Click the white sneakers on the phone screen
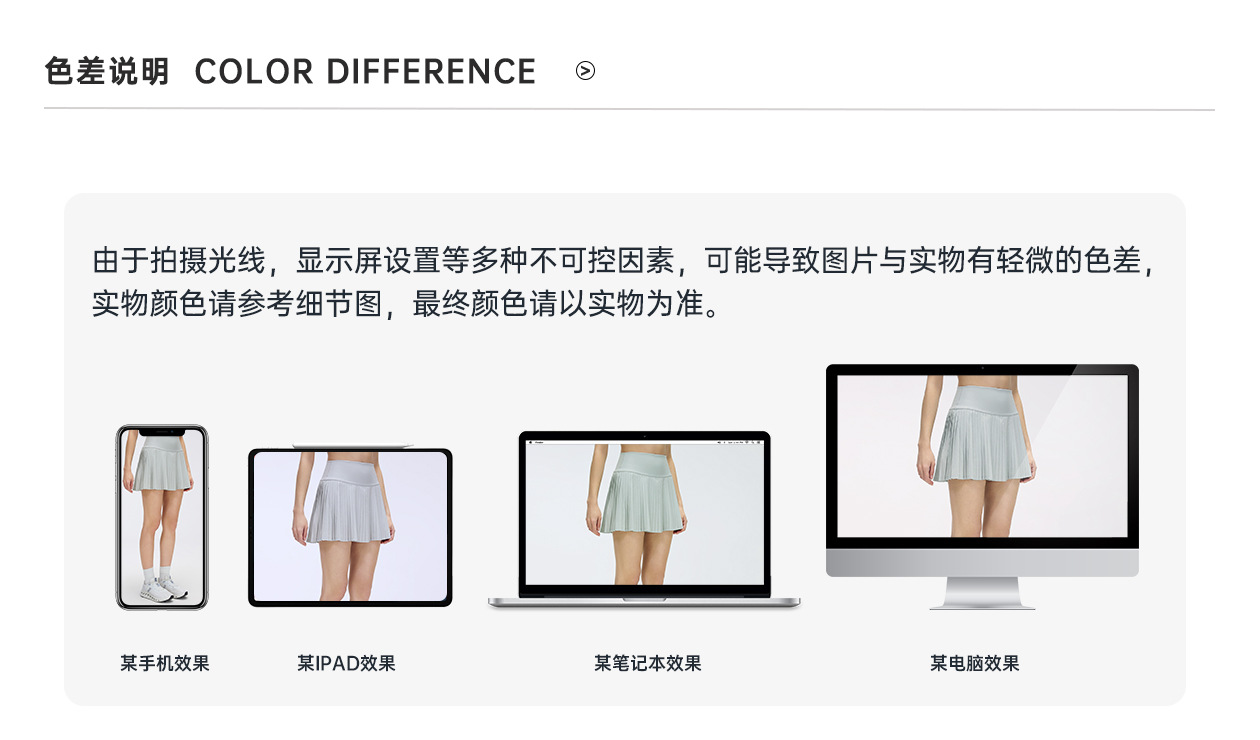Viewport: 1260px width, 740px height. click(x=164, y=588)
